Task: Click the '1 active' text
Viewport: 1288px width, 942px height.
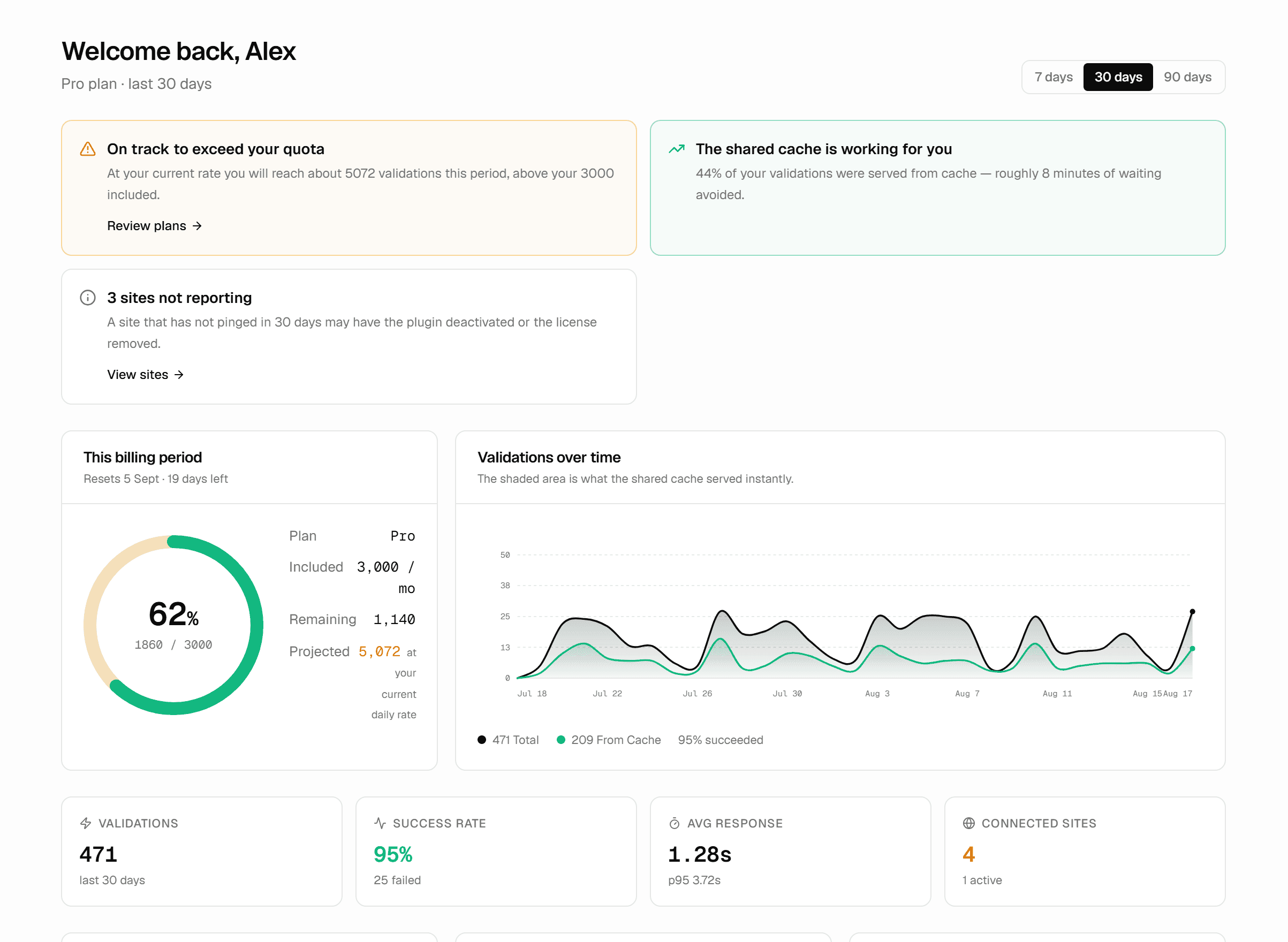Action: pyautogui.click(x=982, y=880)
